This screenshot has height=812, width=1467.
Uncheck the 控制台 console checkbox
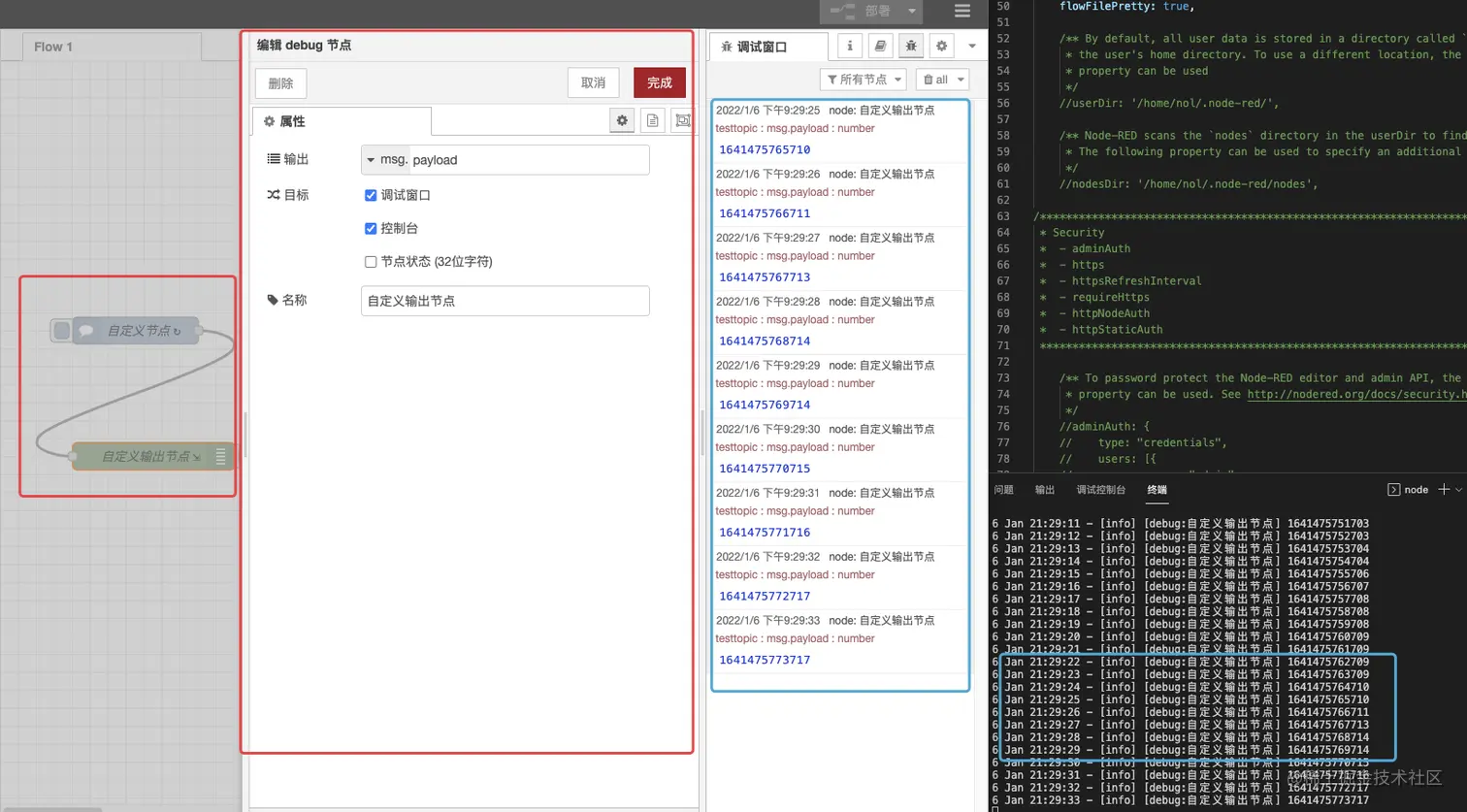[371, 228]
